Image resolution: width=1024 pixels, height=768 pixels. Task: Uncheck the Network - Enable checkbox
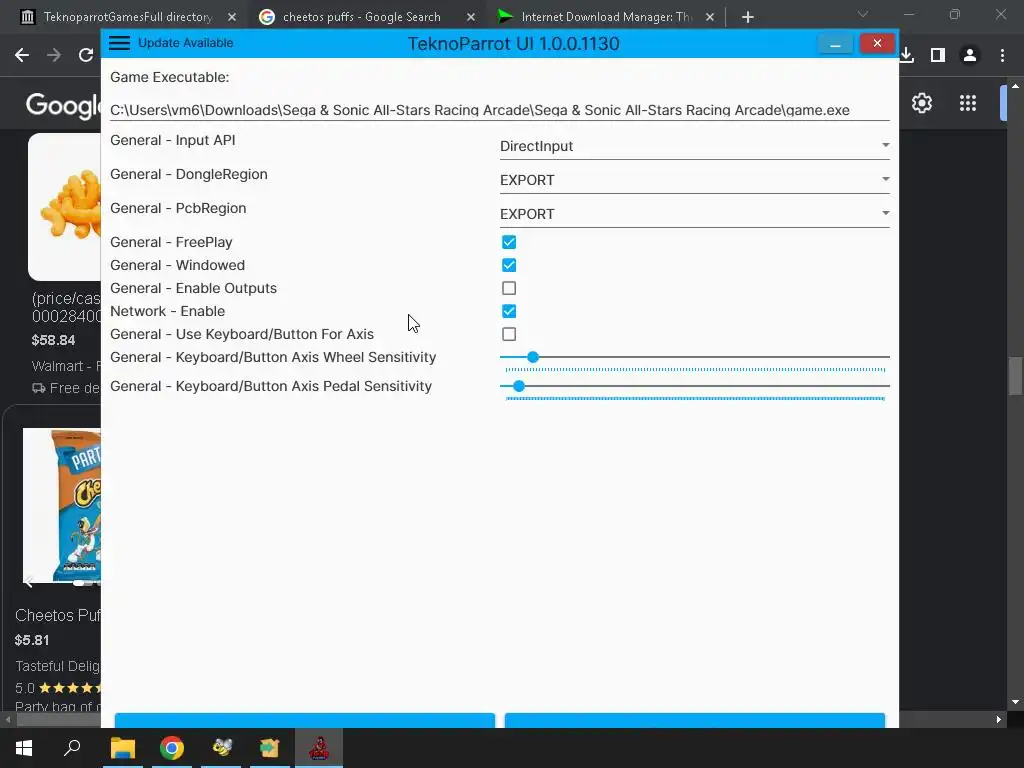[509, 311]
